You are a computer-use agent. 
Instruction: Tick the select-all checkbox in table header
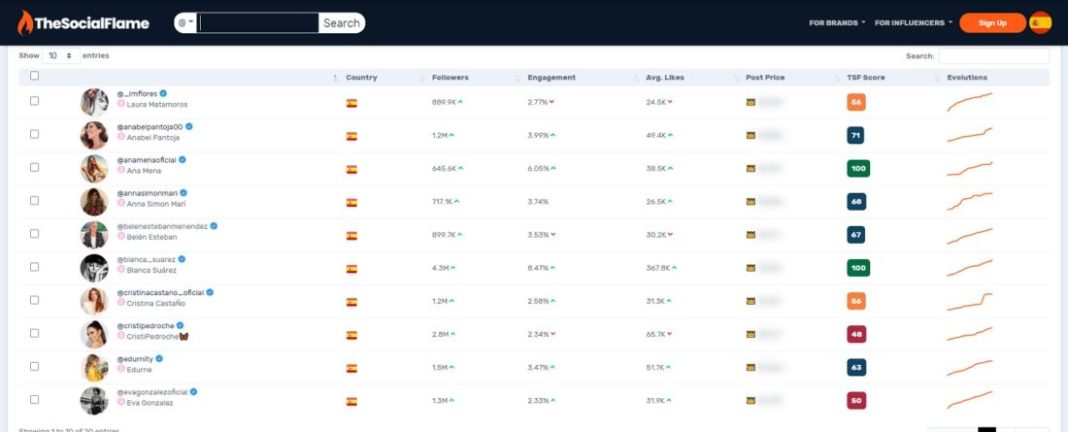34,76
